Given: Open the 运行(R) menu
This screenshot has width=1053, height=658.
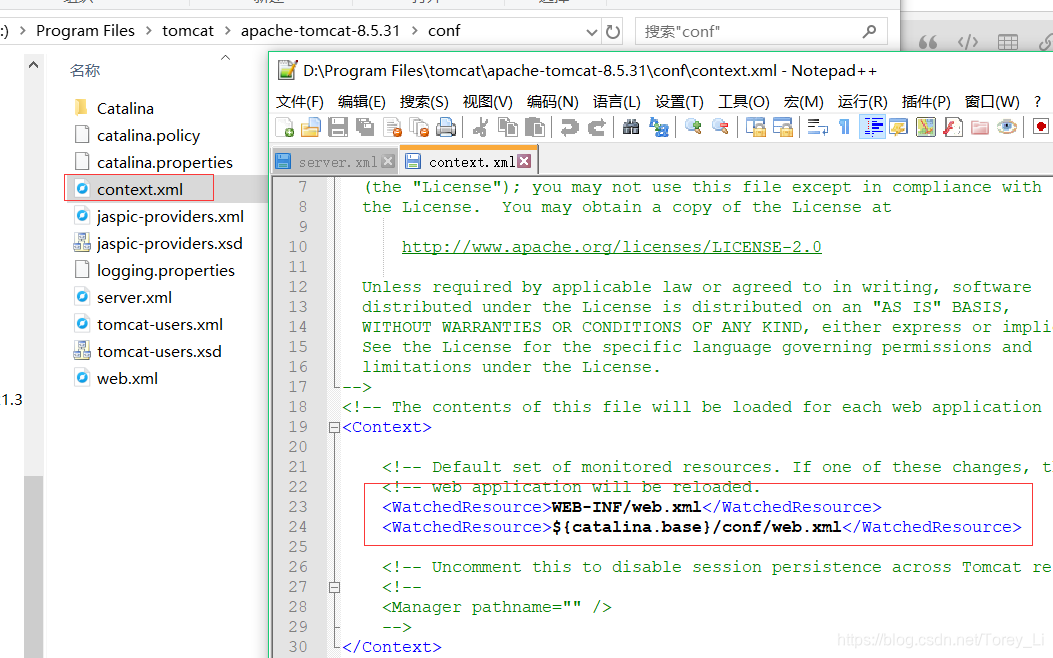Looking at the screenshot, I should point(862,101).
